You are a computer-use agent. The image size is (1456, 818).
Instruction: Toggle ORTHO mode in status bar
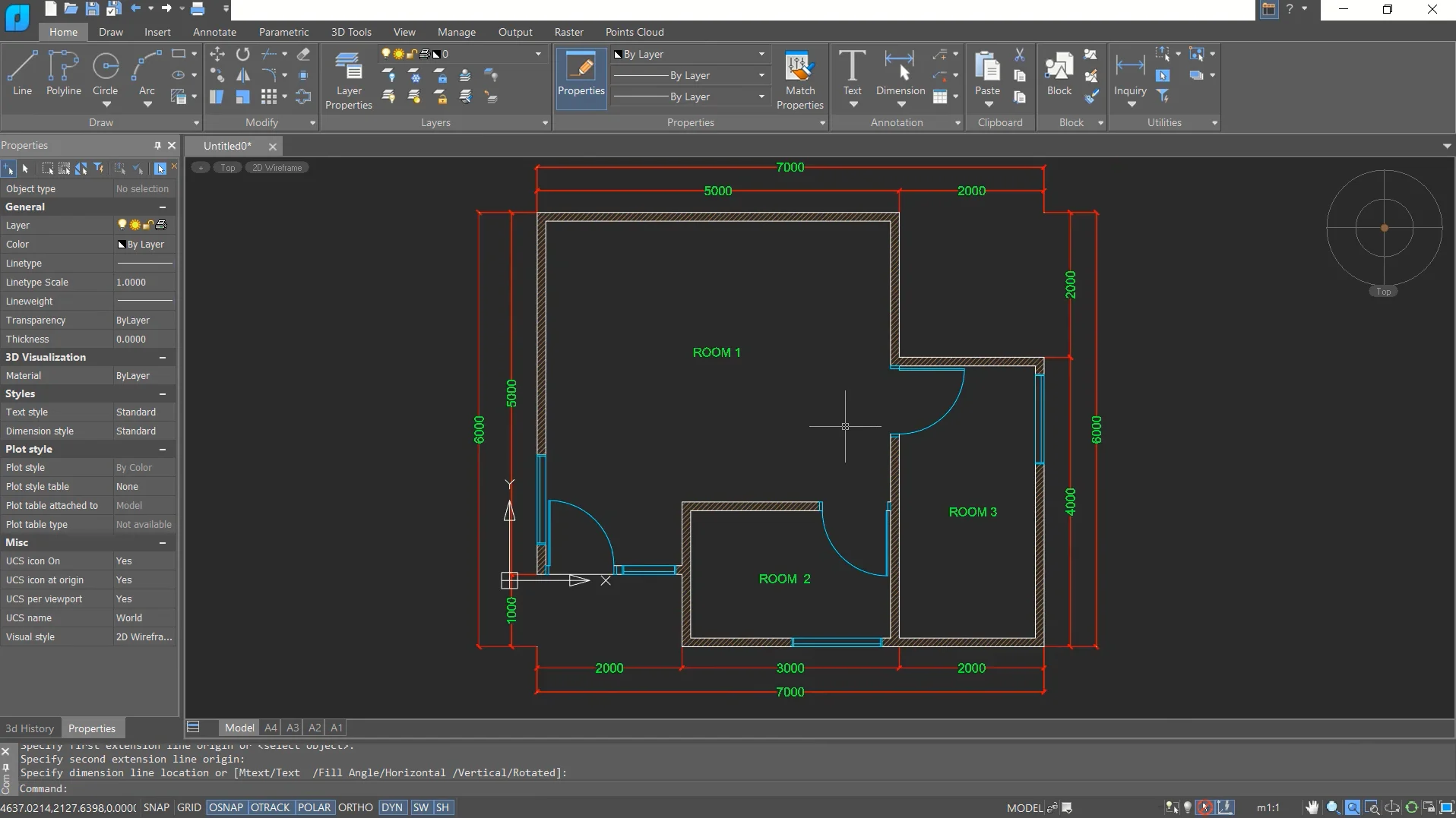click(x=355, y=807)
